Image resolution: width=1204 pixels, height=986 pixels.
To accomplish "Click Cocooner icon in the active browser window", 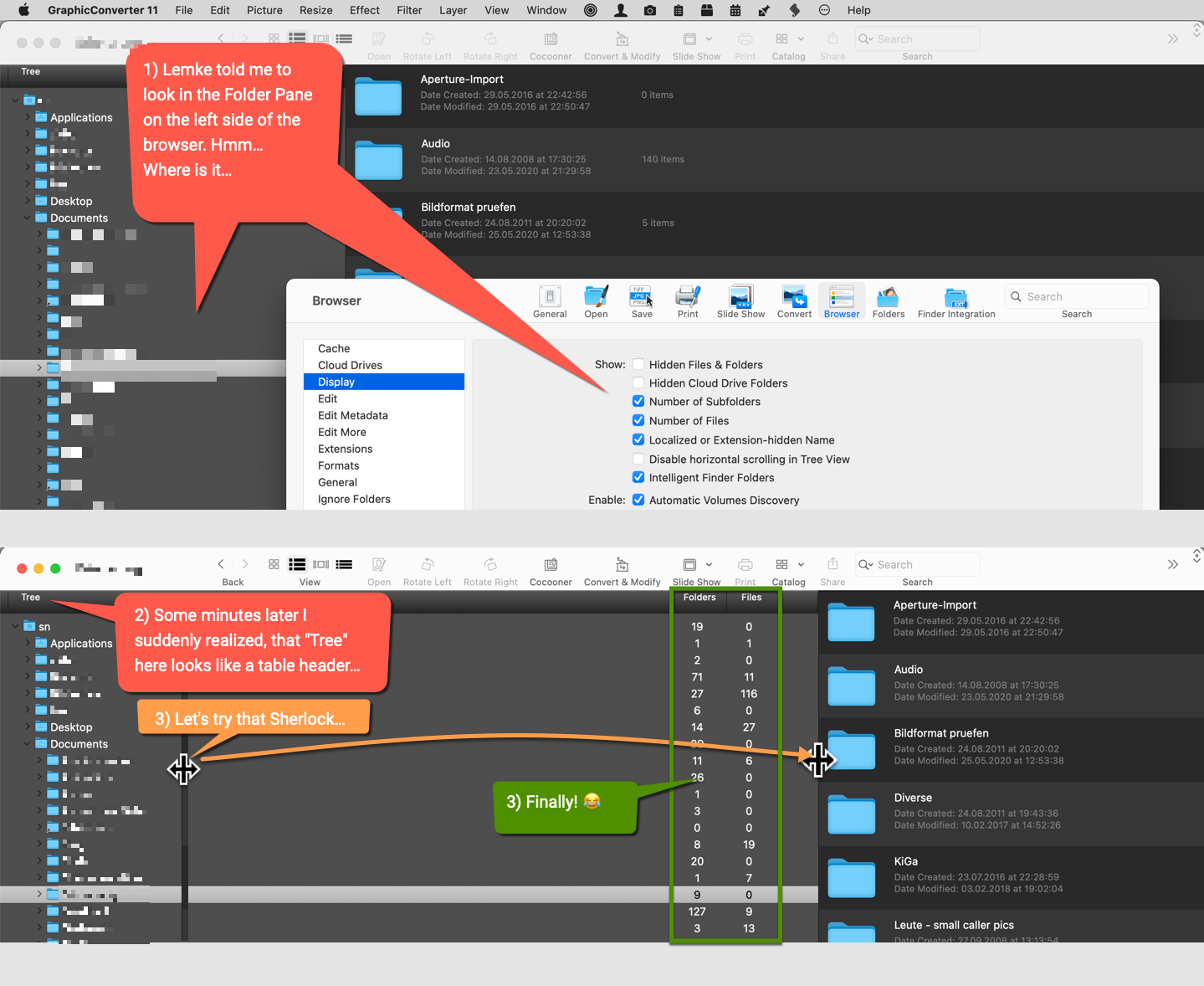I will pyautogui.click(x=551, y=565).
